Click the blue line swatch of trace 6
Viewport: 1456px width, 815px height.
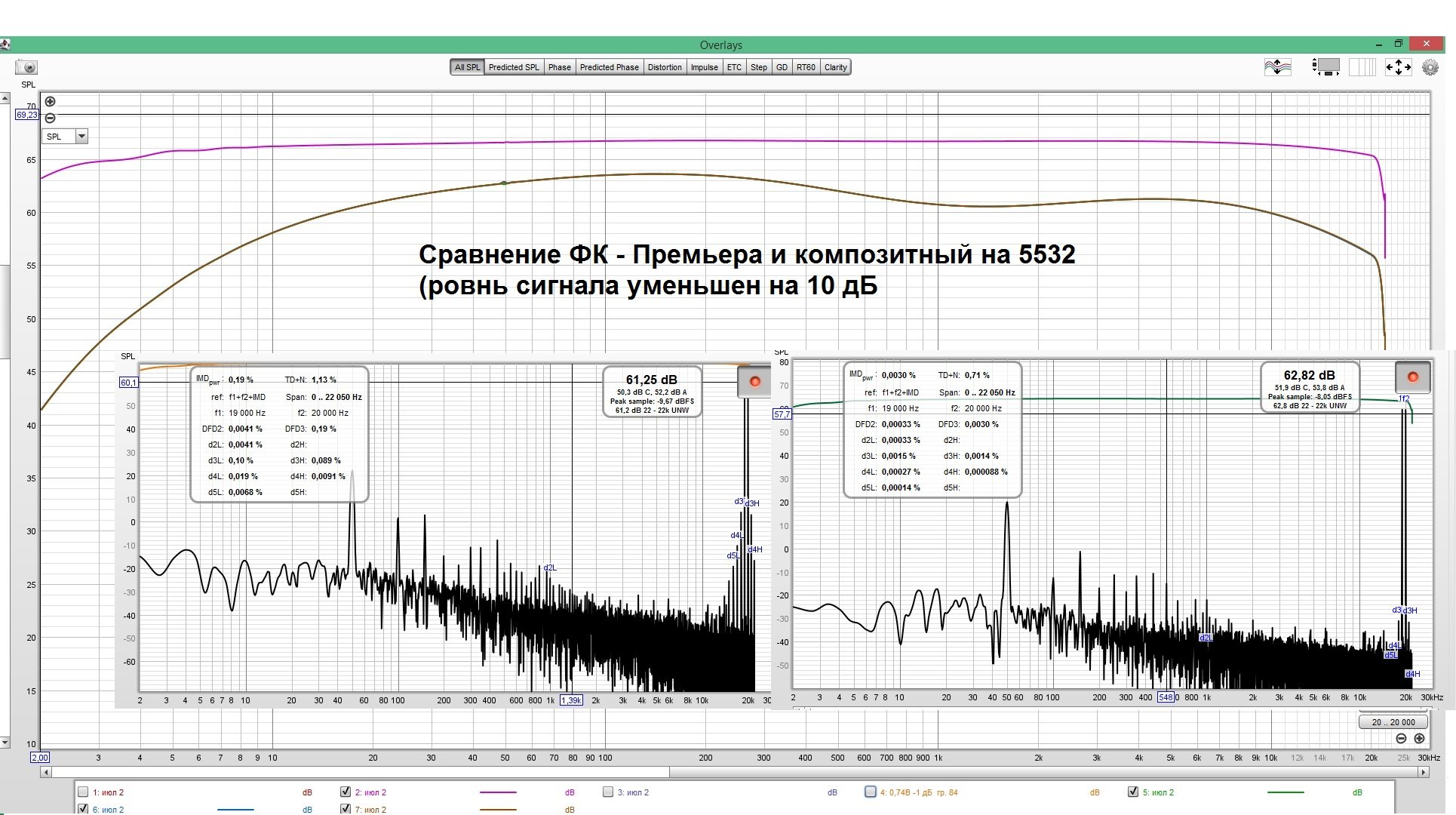pyautogui.click(x=235, y=810)
